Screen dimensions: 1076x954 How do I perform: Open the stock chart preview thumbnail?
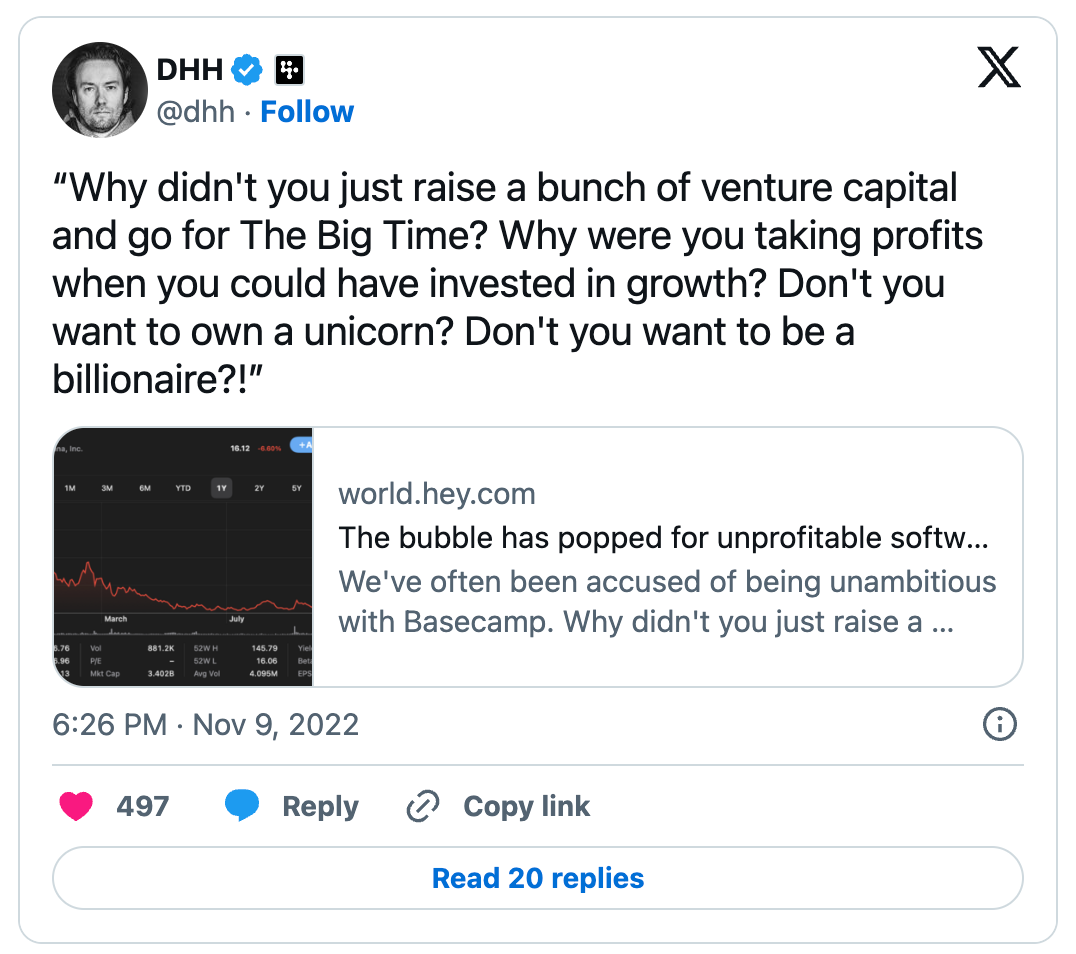click(x=183, y=557)
